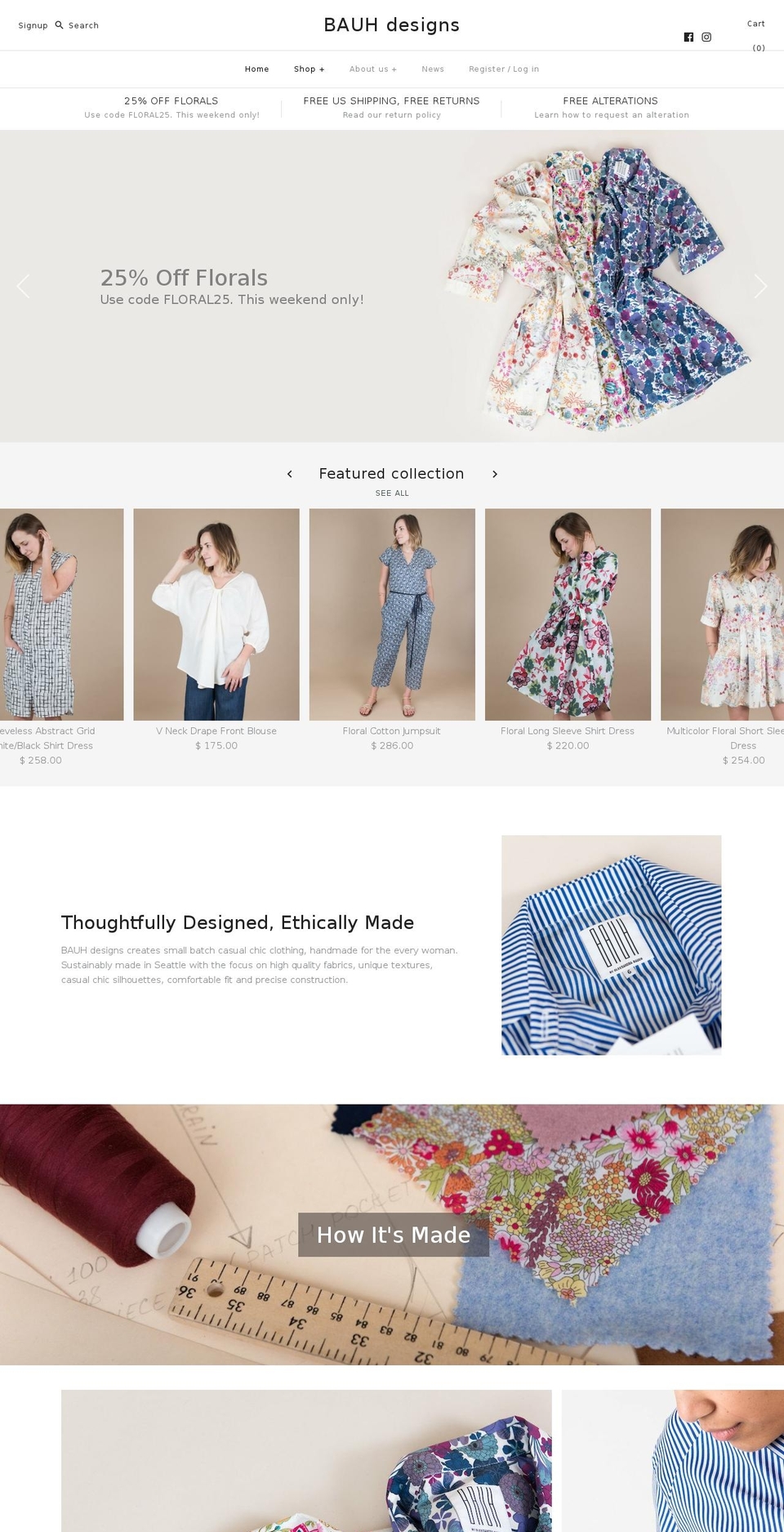The height and width of the screenshot is (1532, 784).
Task: Click SEE ALL under Featured collection
Action: (x=392, y=494)
